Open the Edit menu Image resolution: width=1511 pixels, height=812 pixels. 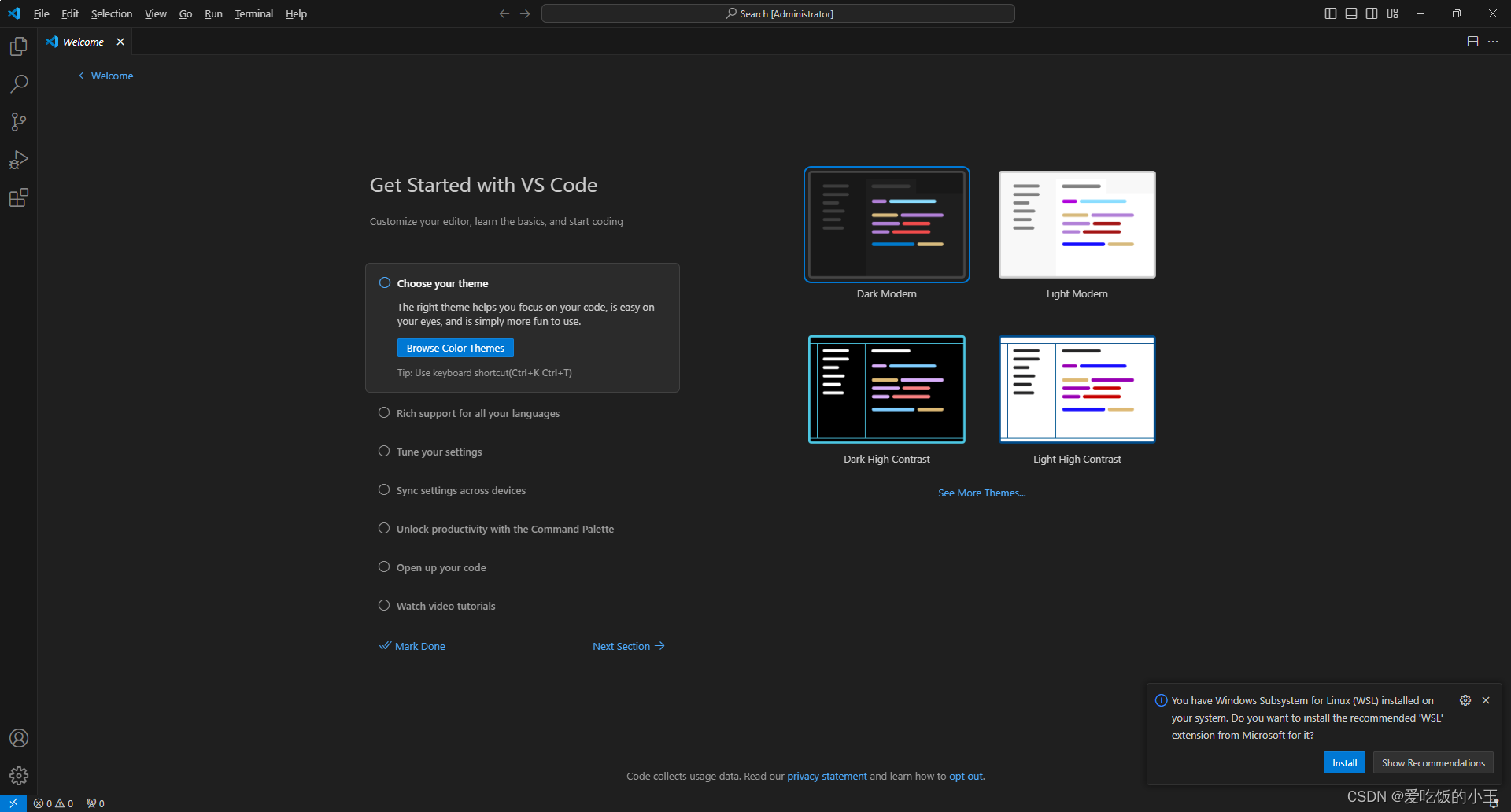click(x=70, y=13)
